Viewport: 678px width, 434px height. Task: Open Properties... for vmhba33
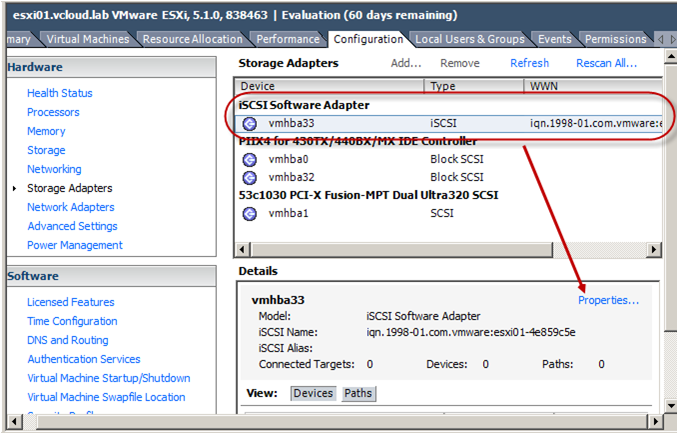608,300
